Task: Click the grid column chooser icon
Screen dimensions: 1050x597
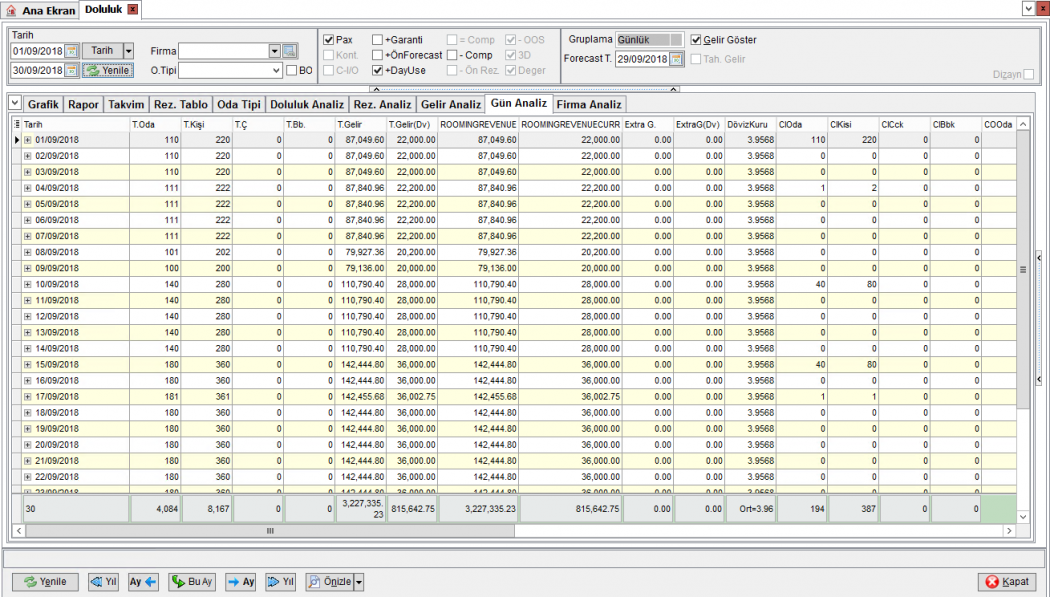Action: click(x=17, y=124)
